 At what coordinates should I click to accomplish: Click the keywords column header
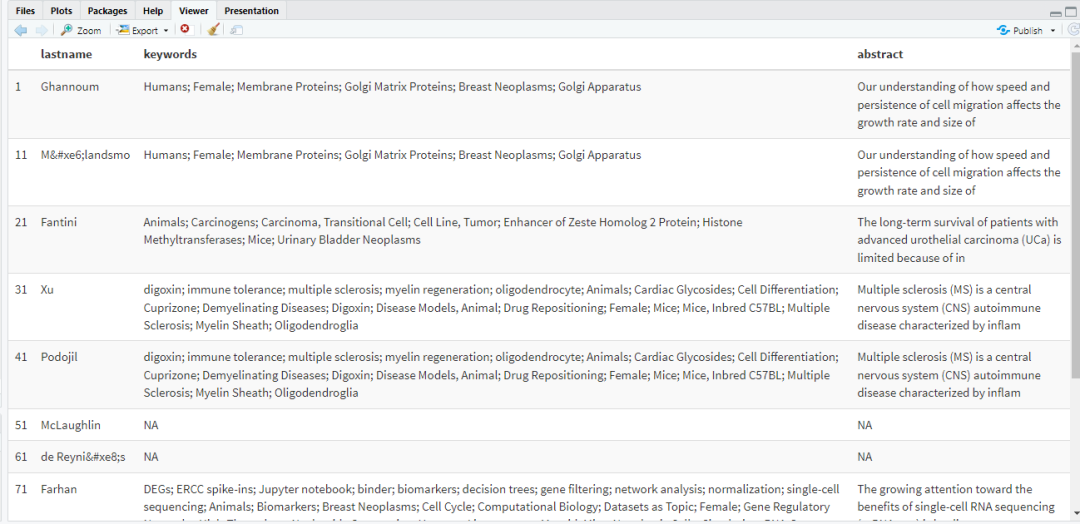pos(170,54)
